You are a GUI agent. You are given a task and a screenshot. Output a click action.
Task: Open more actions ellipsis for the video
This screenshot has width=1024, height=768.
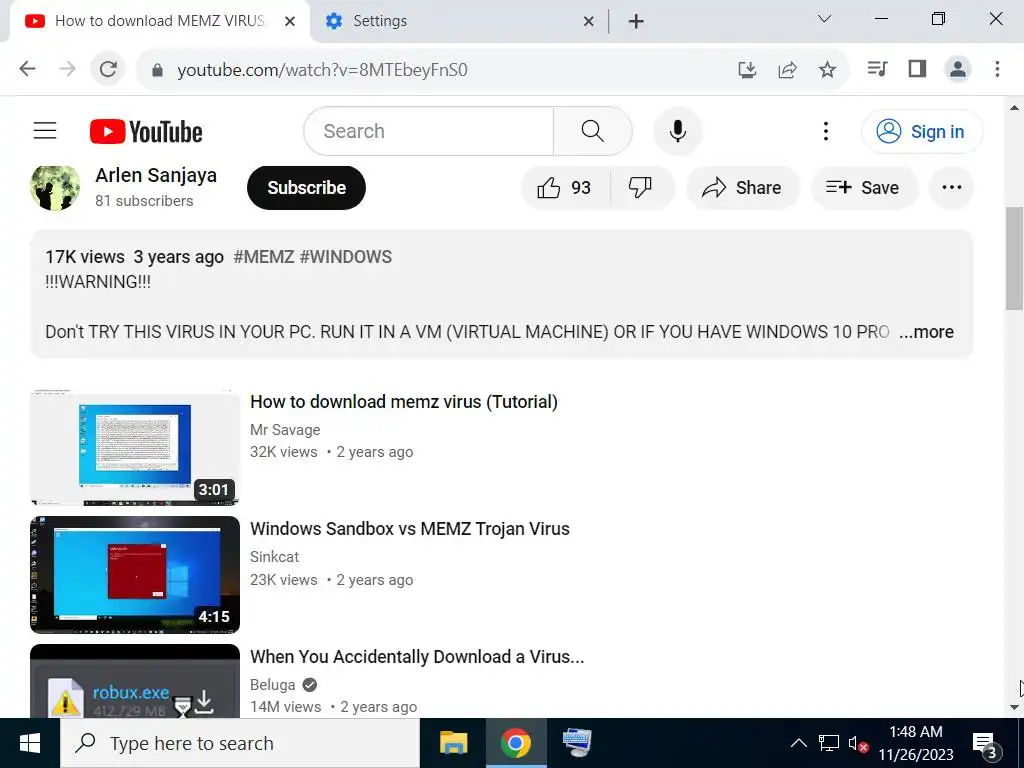click(x=952, y=188)
